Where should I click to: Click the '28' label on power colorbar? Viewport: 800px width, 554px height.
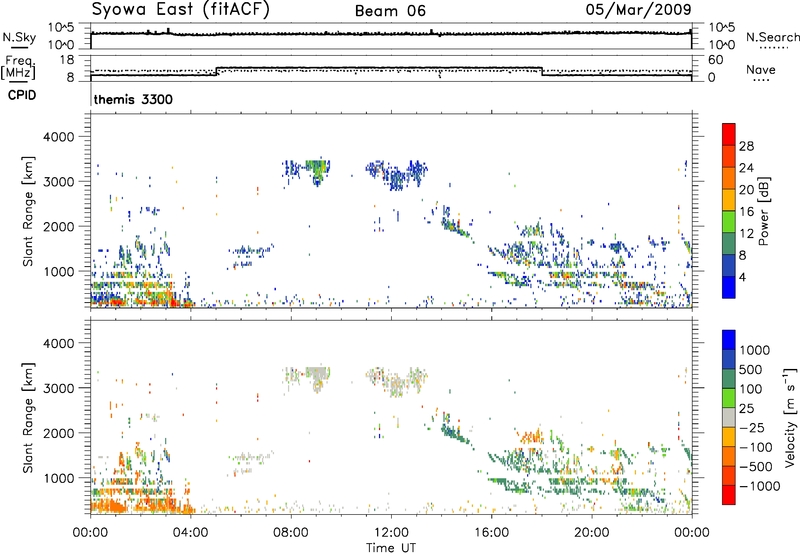point(746,146)
